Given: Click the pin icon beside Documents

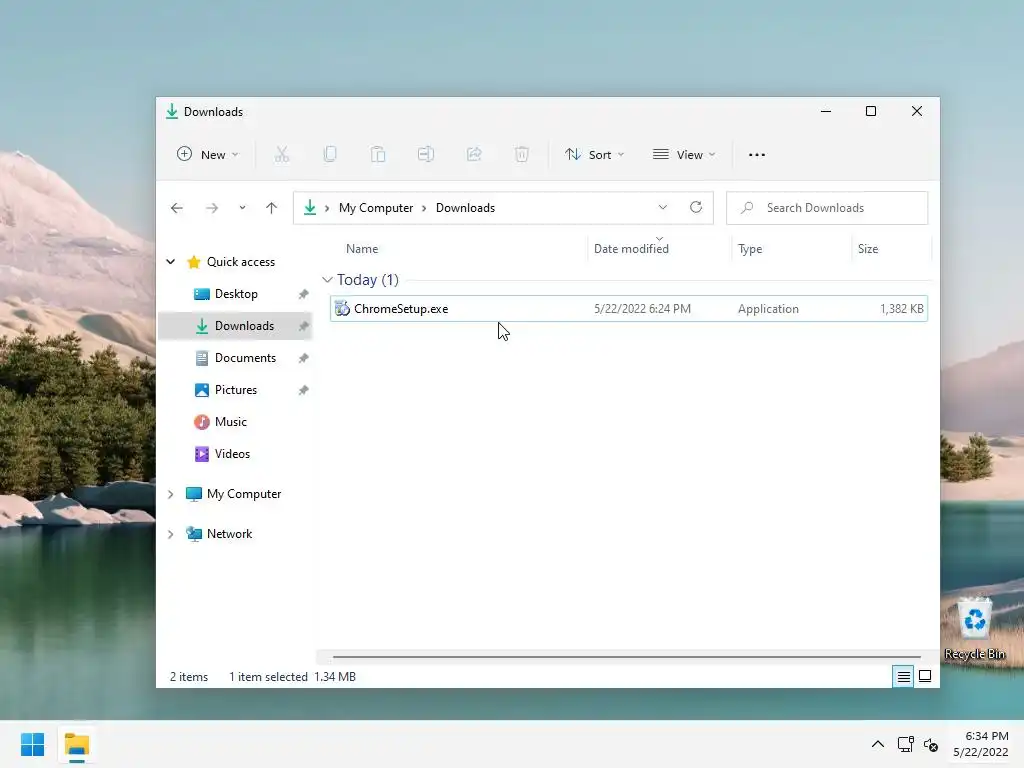Looking at the screenshot, I should tap(304, 358).
